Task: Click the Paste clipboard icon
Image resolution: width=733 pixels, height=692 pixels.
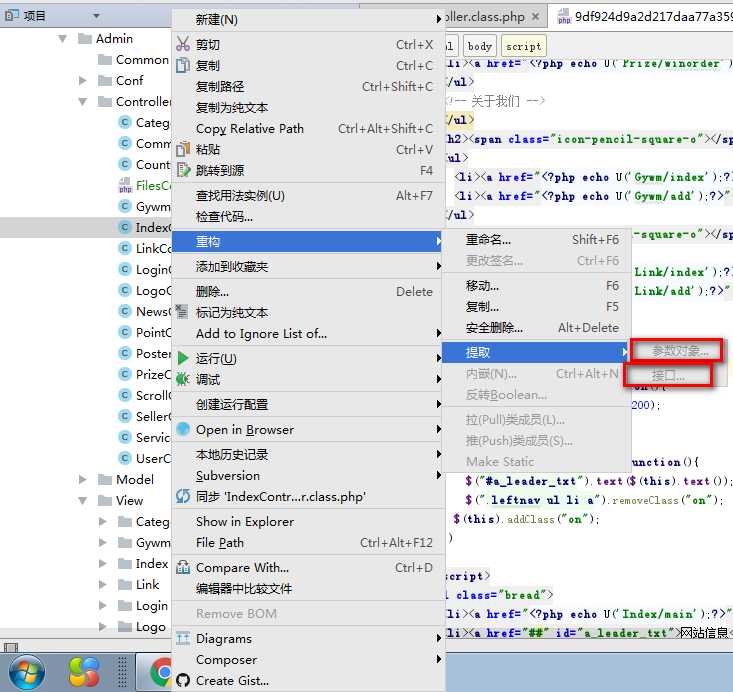Action: coord(183,149)
